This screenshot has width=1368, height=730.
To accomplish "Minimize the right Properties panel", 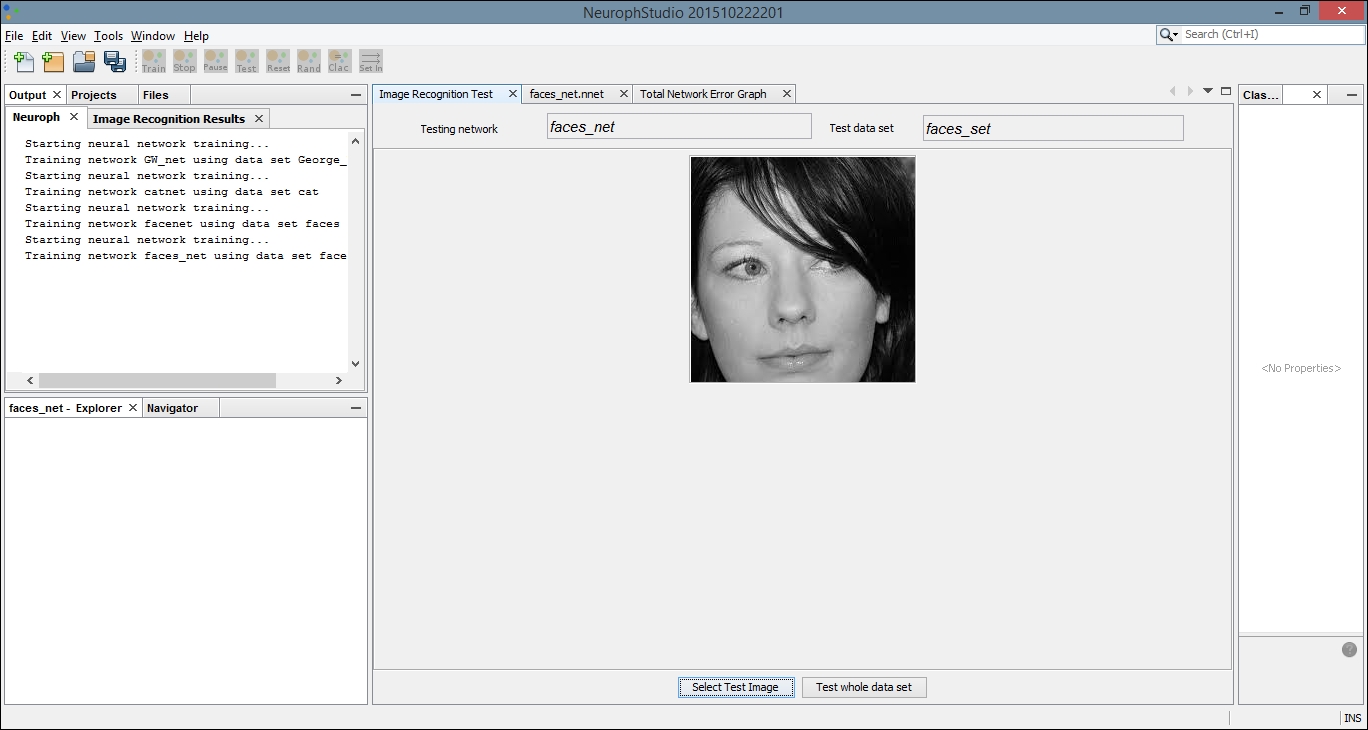I will [1351, 95].
